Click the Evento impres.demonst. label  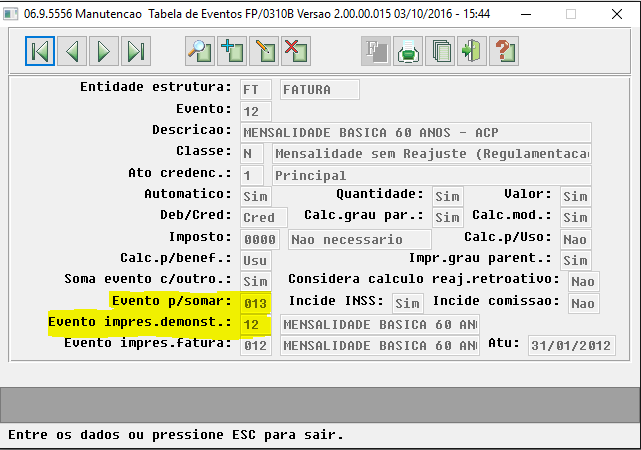(x=140, y=322)
